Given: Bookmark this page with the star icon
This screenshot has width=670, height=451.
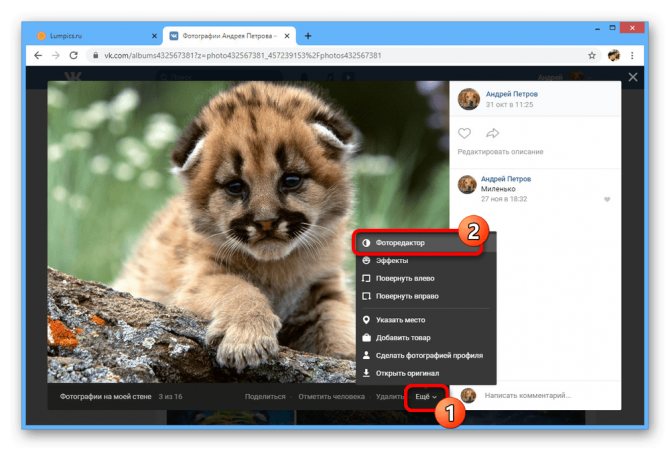Looking at the screenshot, I should click(592, 56).
